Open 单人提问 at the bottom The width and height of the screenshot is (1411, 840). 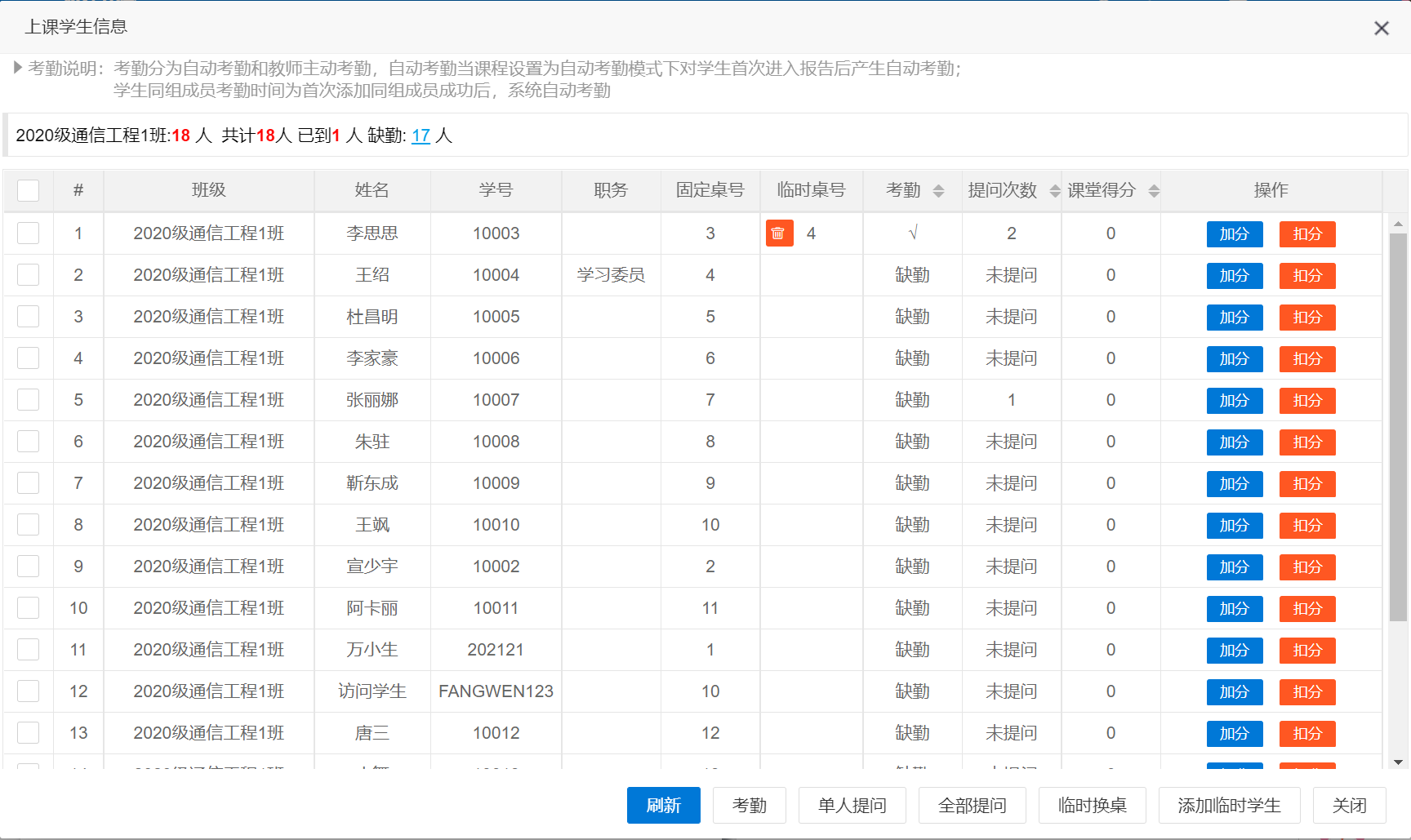[x=852, y=806]
